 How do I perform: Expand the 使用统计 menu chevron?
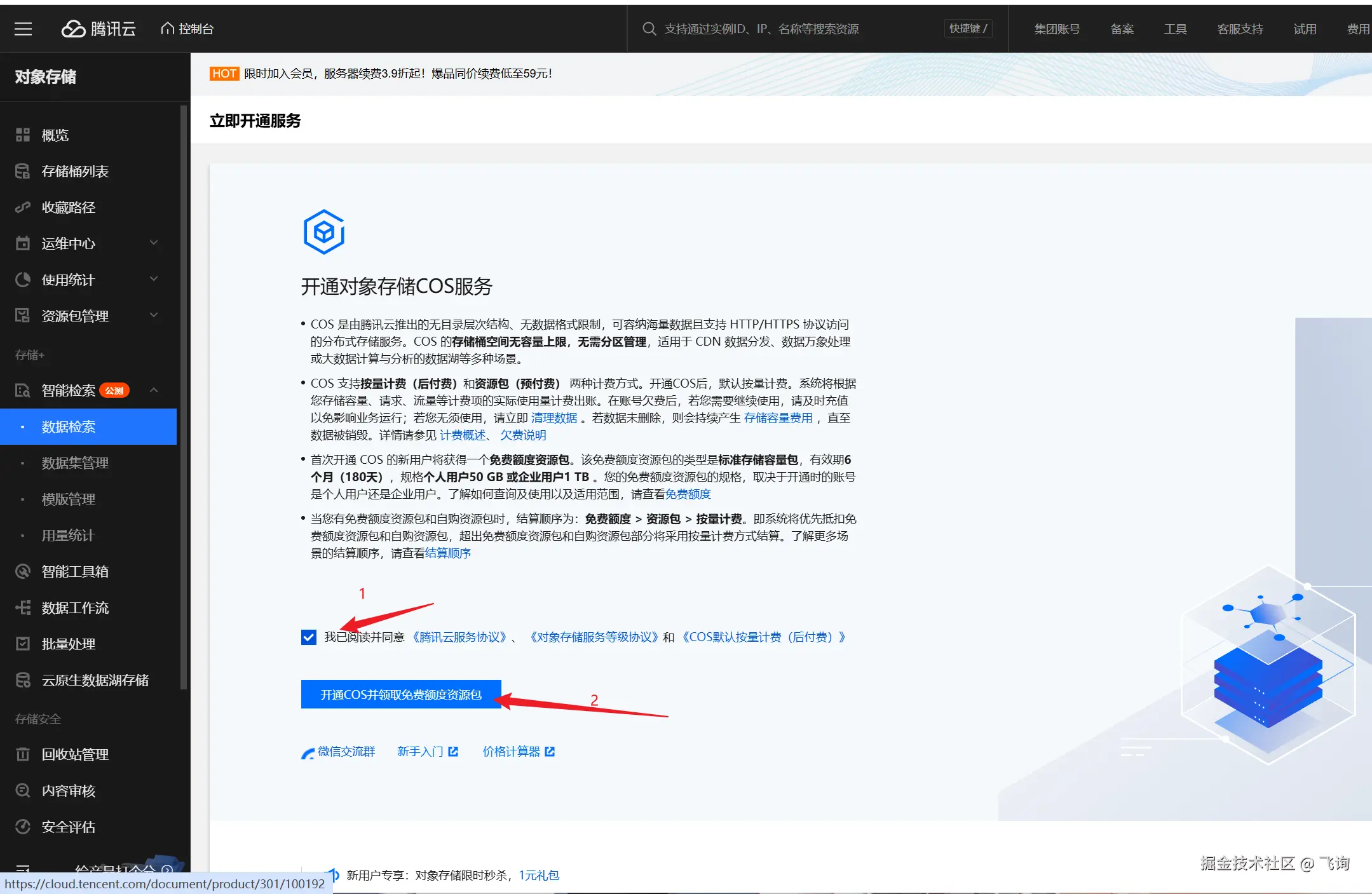(154, 280)
